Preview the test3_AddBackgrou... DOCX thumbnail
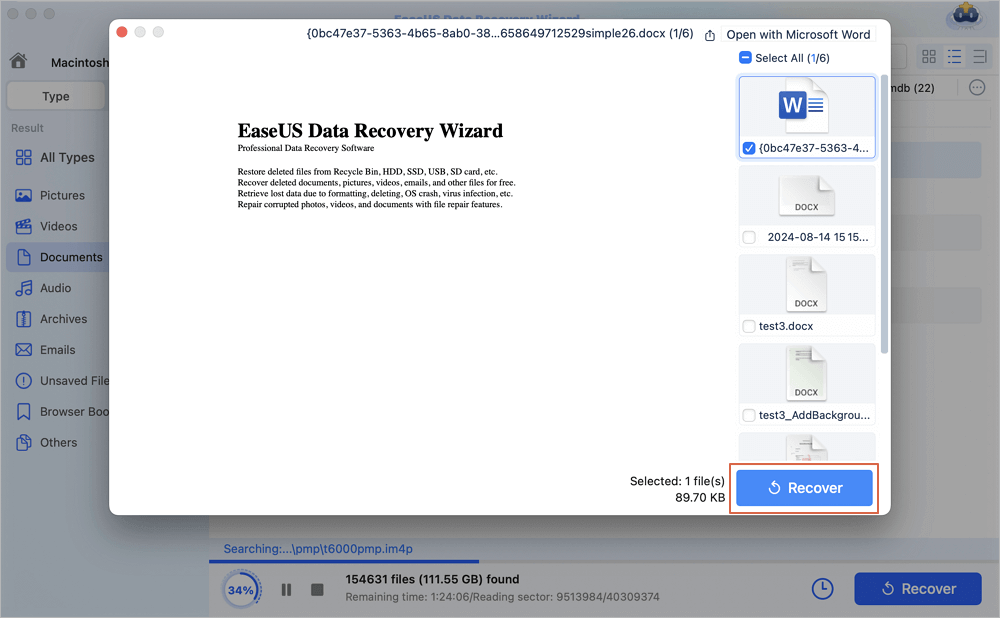This screenshot has width=1000, height=618. [x=807, y=374]
